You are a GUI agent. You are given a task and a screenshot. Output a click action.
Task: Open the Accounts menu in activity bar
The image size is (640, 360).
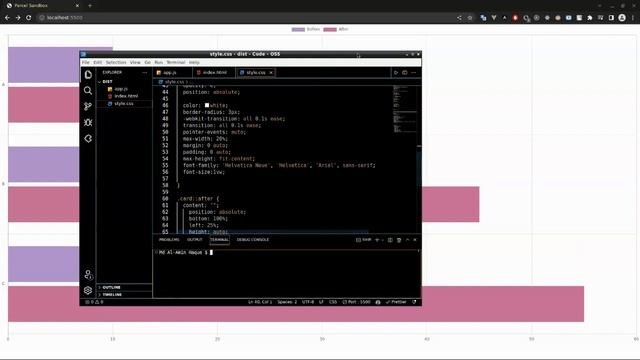pos(88,275)
